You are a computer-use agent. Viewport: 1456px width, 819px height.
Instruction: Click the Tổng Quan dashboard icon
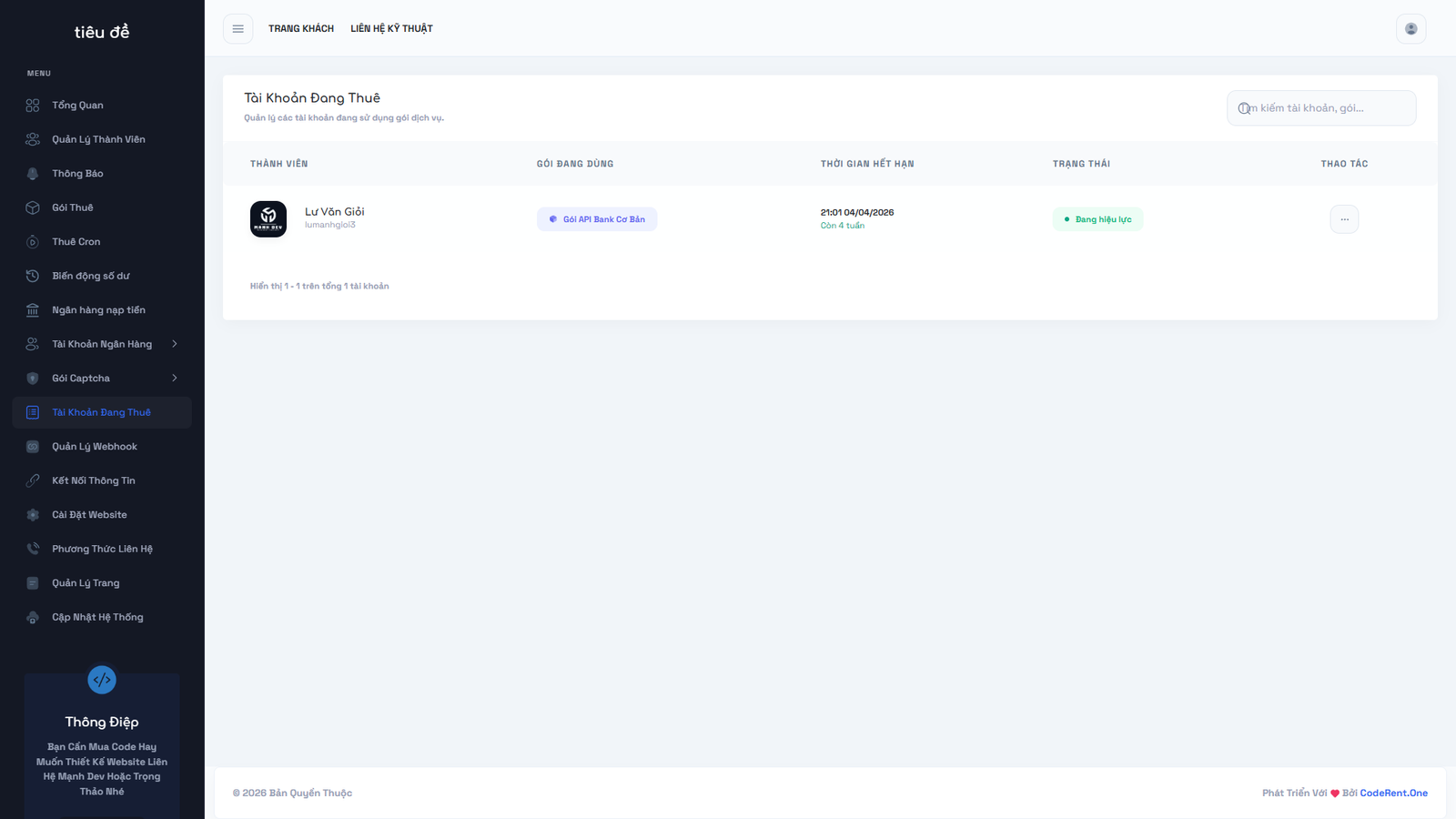pos(33,106)
